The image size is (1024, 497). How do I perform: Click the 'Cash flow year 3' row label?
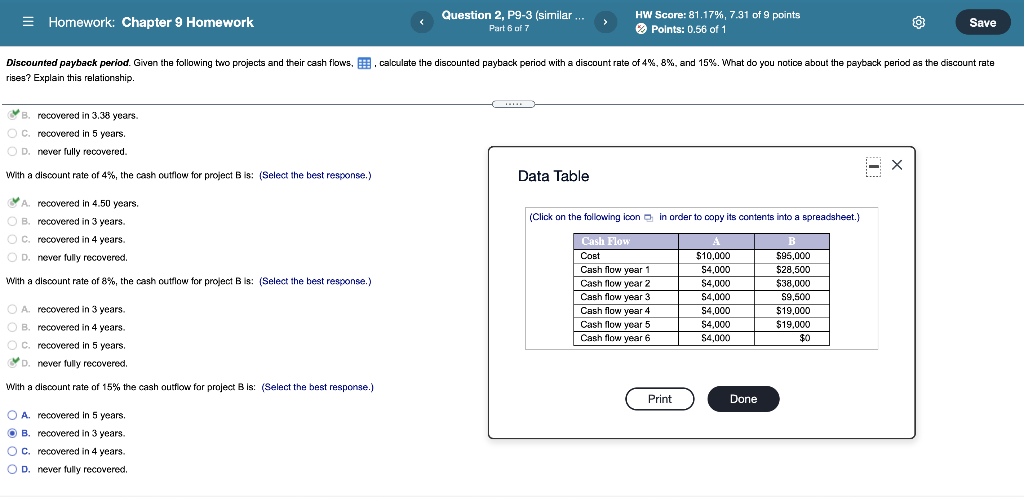click(x=615, y=297)
